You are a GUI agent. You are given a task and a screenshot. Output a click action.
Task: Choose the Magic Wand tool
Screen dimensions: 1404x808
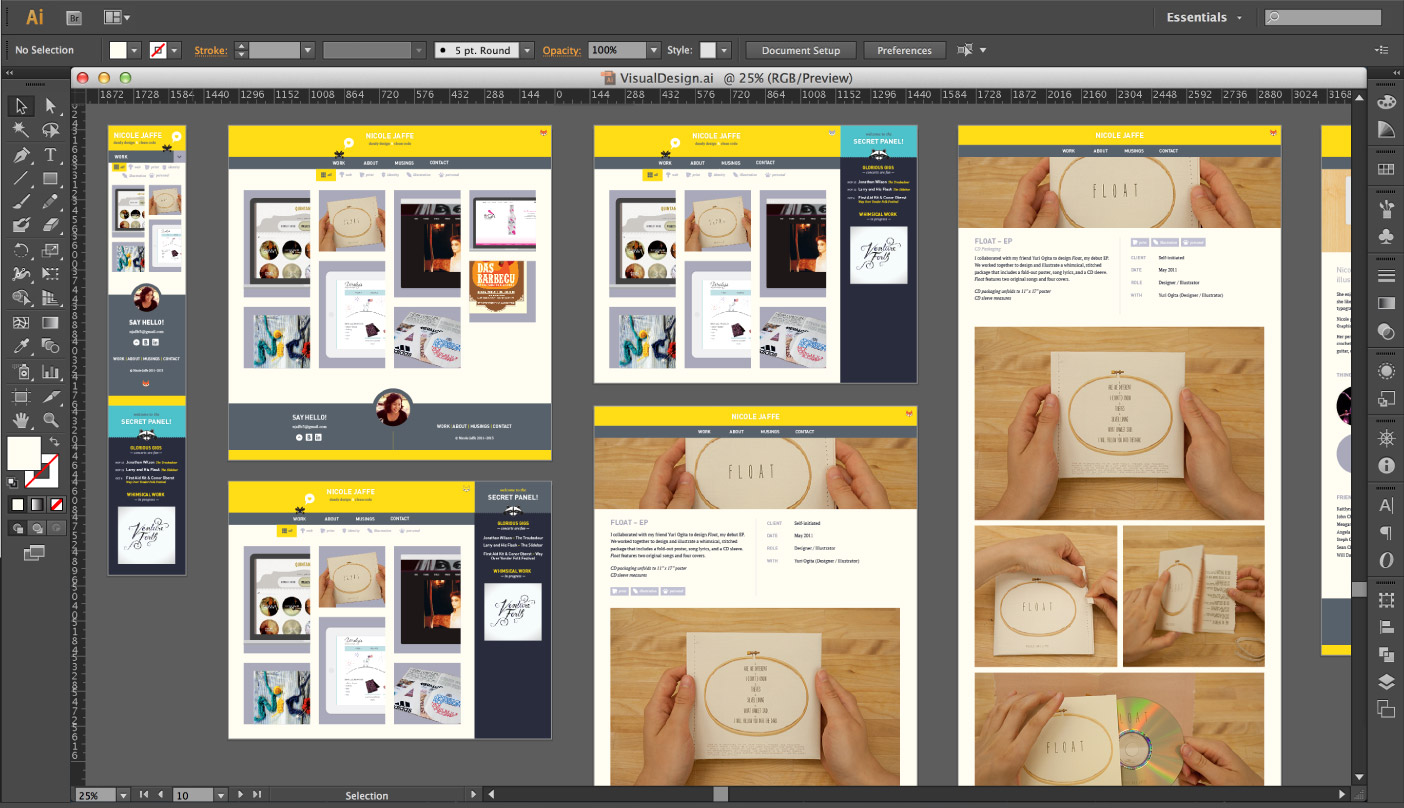(21, 130)
